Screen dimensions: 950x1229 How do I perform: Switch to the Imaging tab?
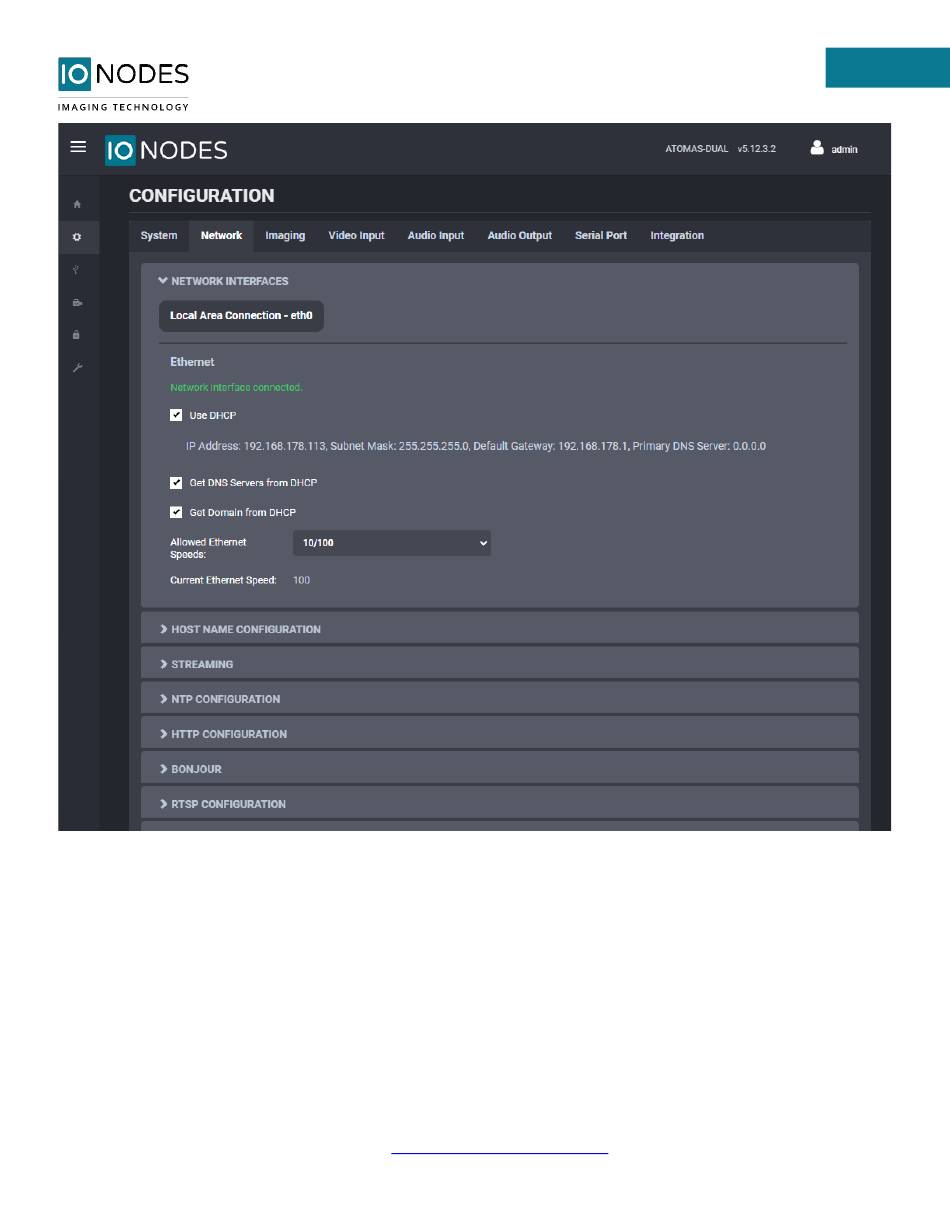285,236
